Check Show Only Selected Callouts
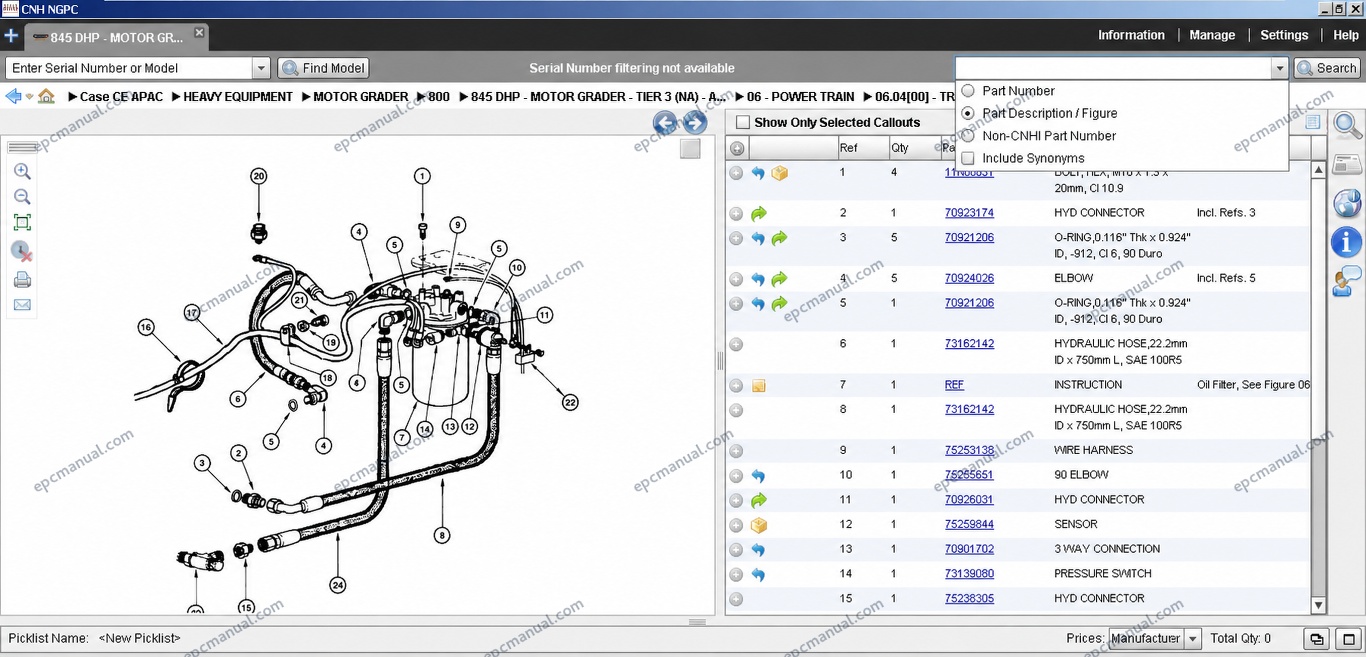1366x657 pixels. pyautogui.click(x=742, y=123)
